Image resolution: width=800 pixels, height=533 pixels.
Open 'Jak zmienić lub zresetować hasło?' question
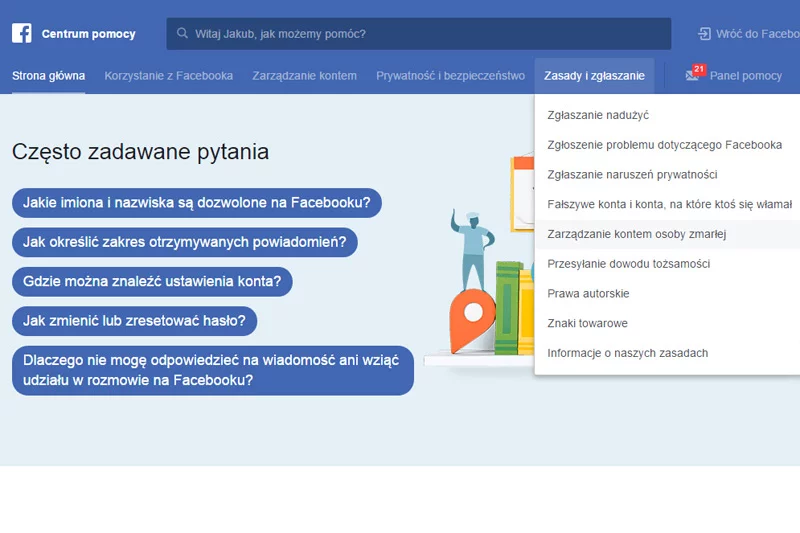pyautogui.click(x=135, y=321)
